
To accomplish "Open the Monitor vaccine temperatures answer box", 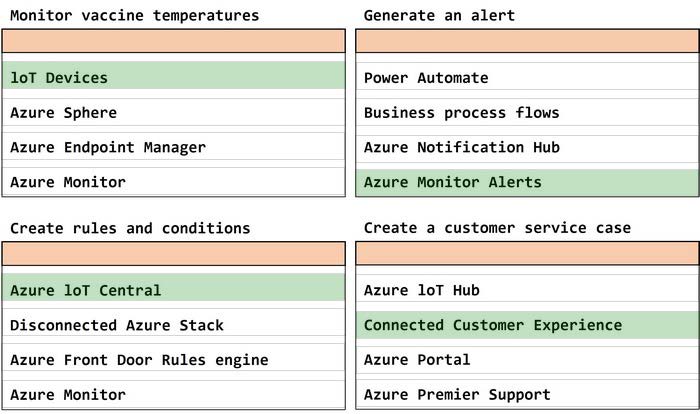I will [173, 41].
